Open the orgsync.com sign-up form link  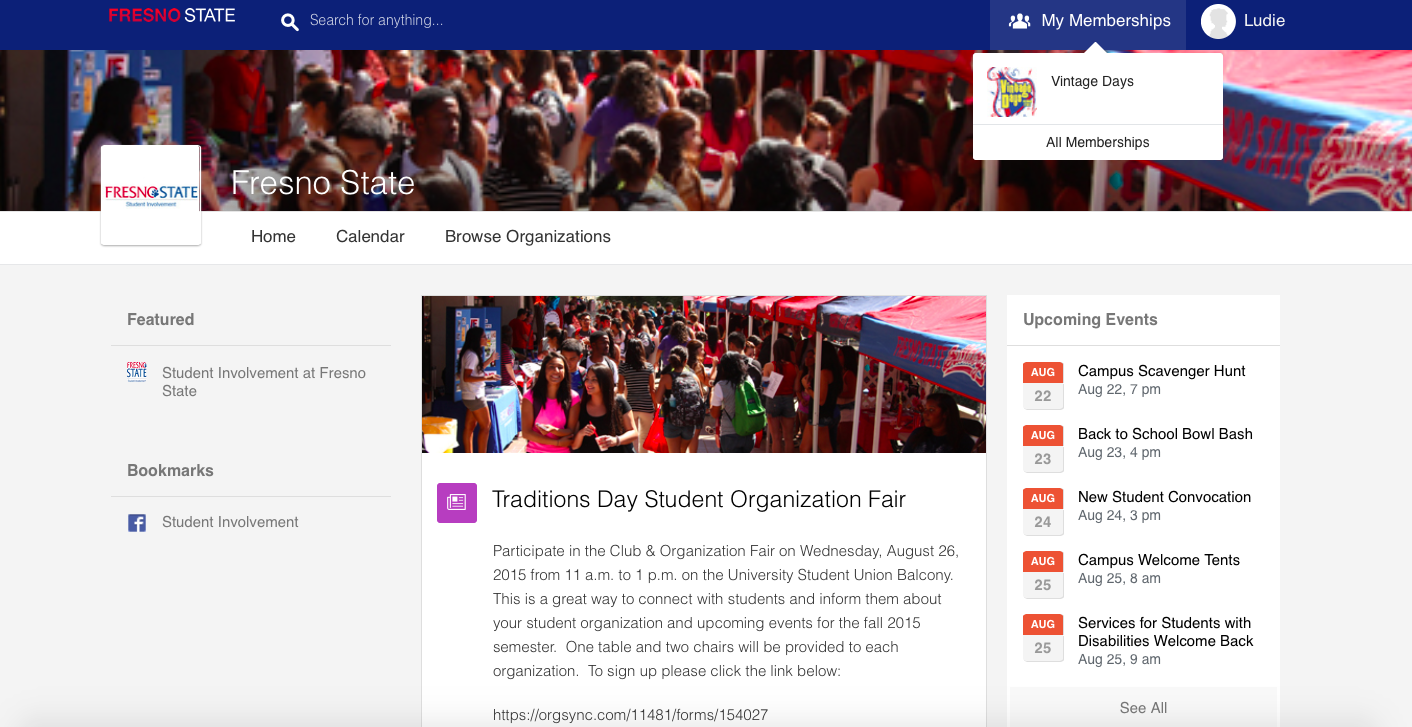(x=630, y=714)
